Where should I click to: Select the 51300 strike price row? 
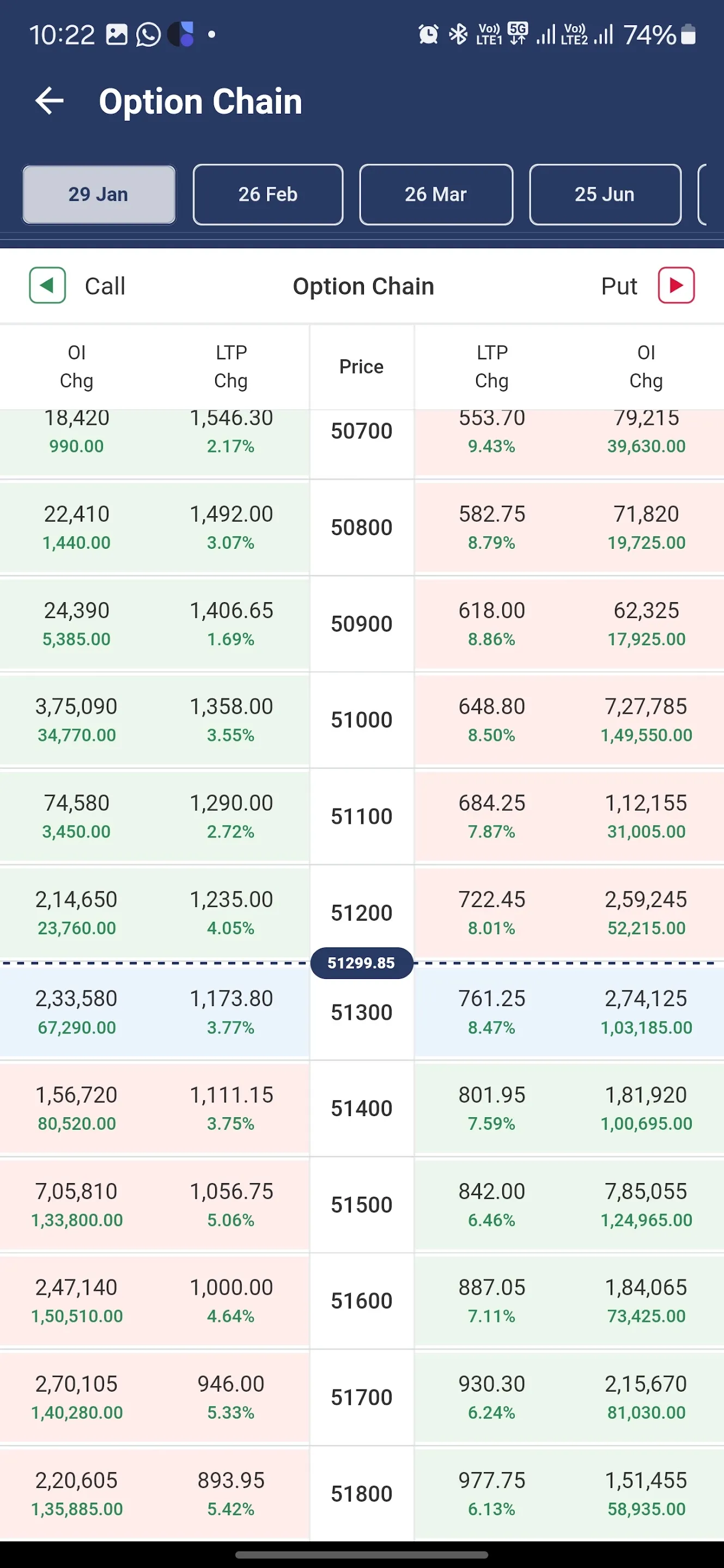(x=362, y=1012)
